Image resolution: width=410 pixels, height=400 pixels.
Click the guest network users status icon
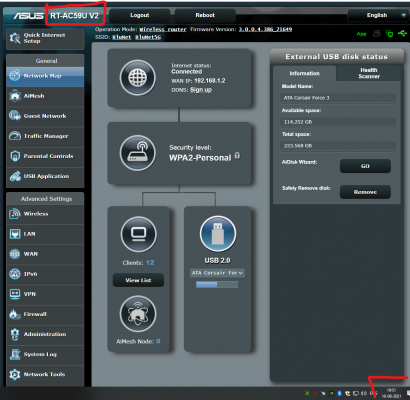pyautogui.click(x=377, y=33)
